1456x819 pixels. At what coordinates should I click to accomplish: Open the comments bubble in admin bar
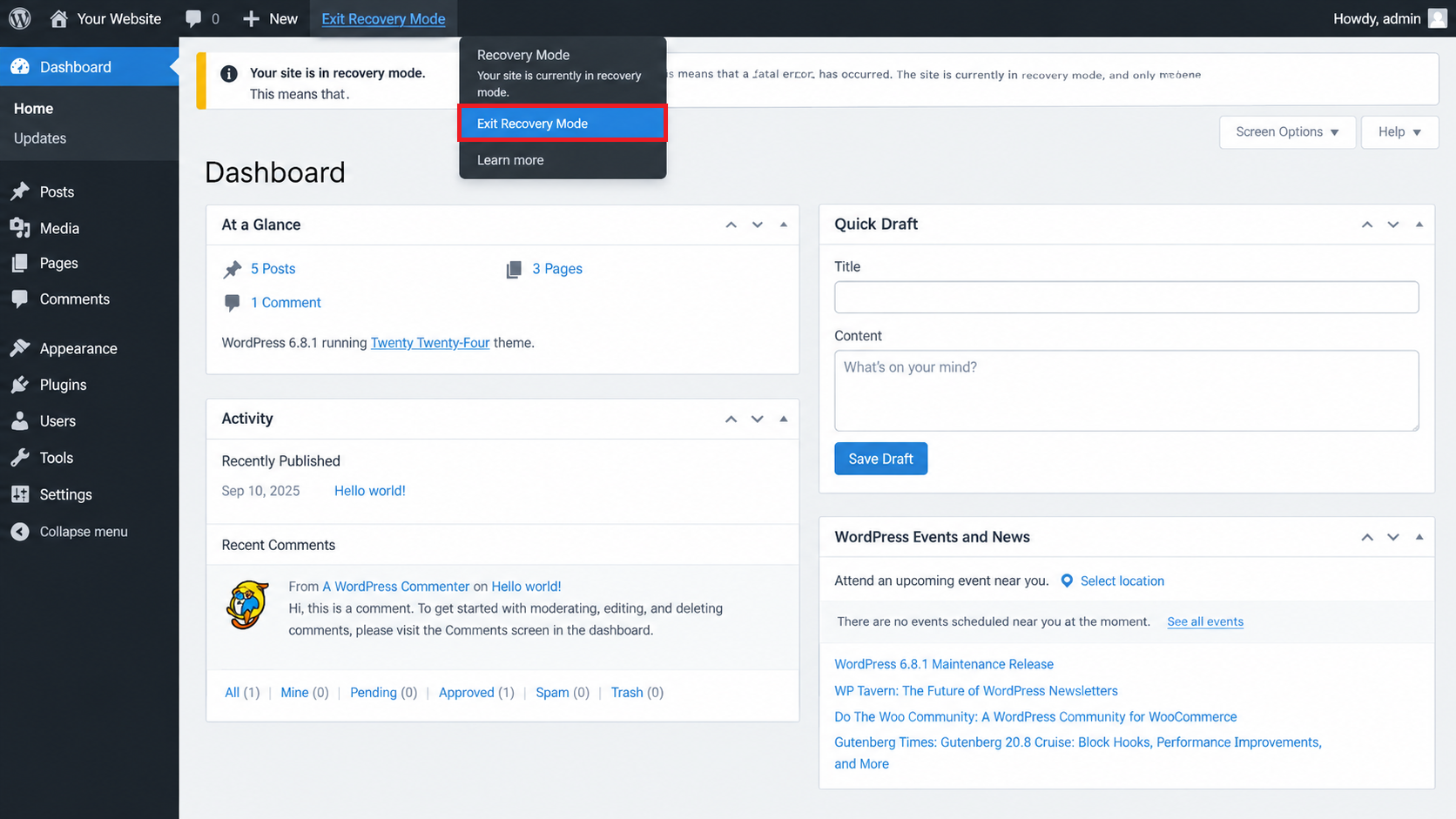pos(193,18)
